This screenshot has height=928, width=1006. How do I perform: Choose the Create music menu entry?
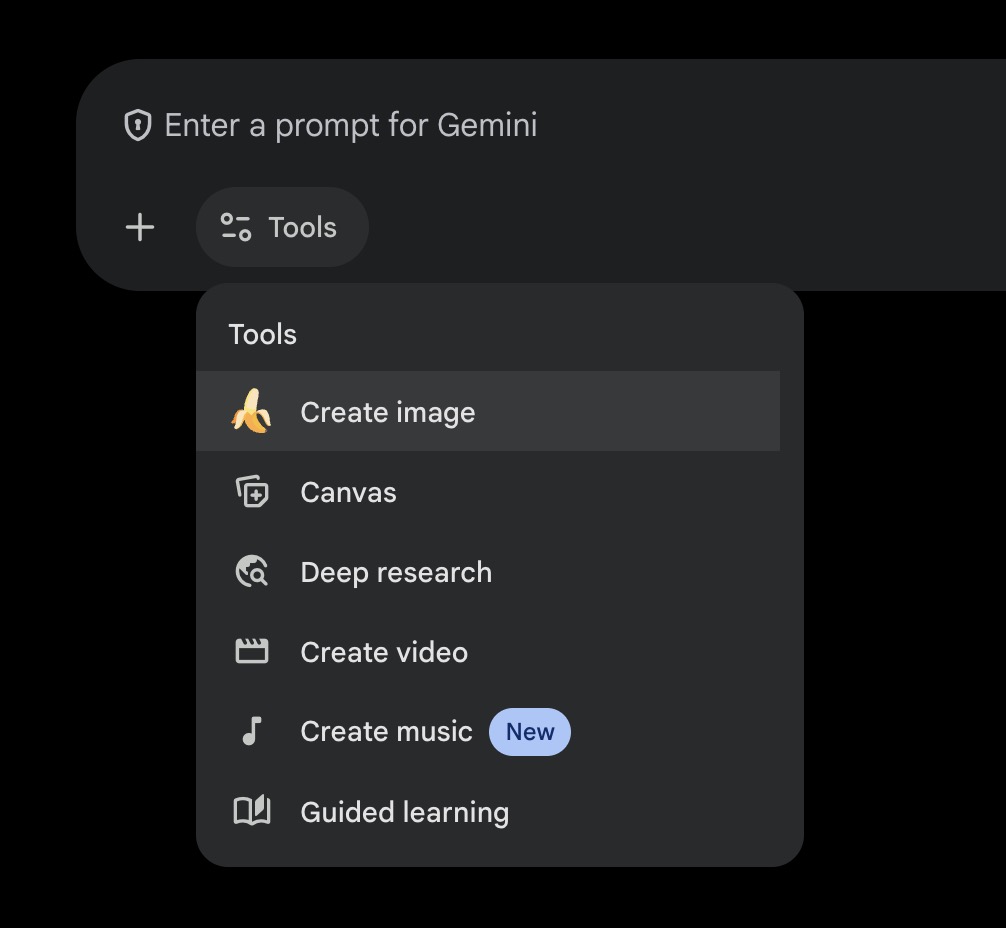coord(386,732)
